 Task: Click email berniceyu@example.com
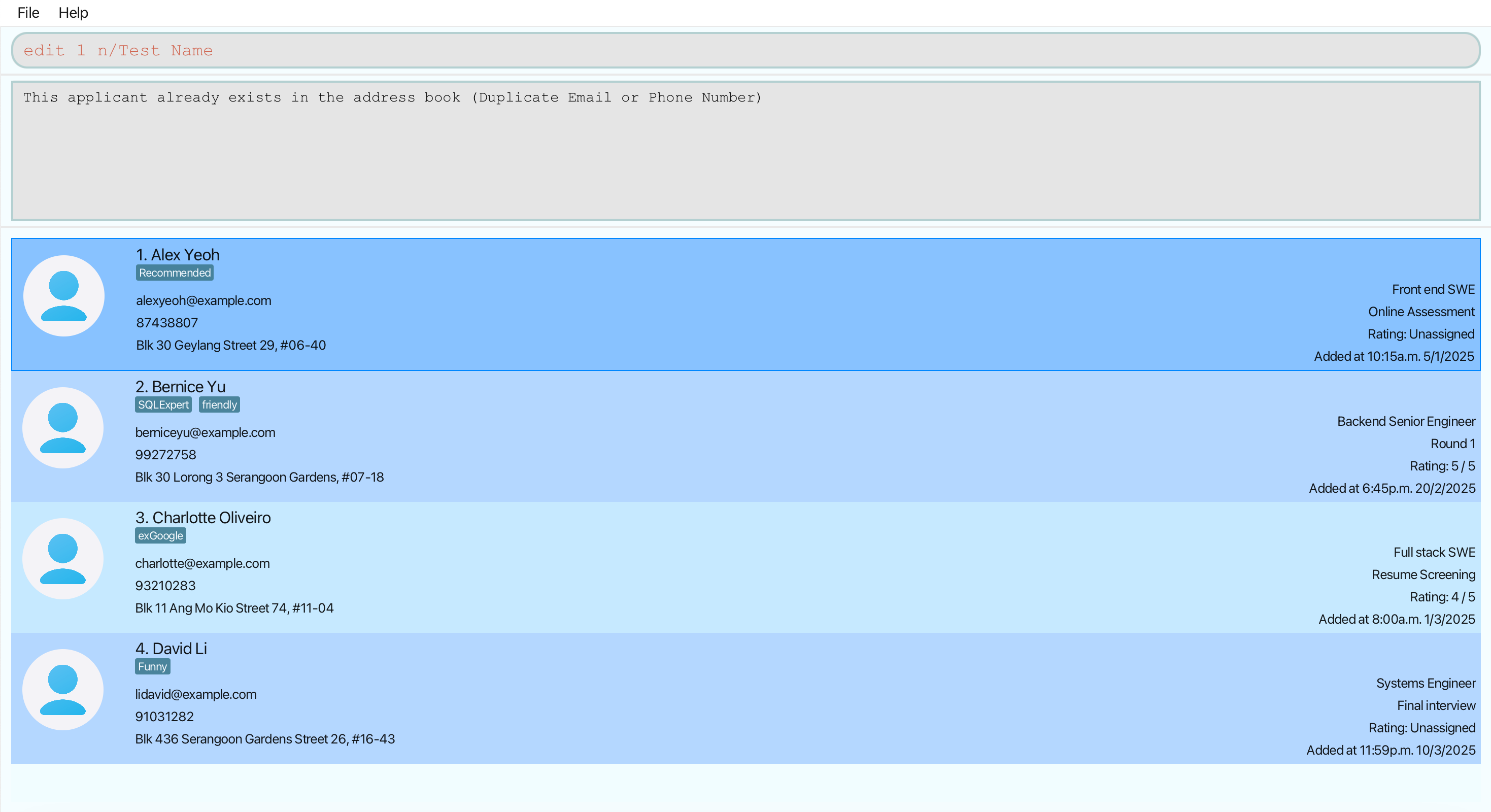pyautogui.click(x=206, y=432)
